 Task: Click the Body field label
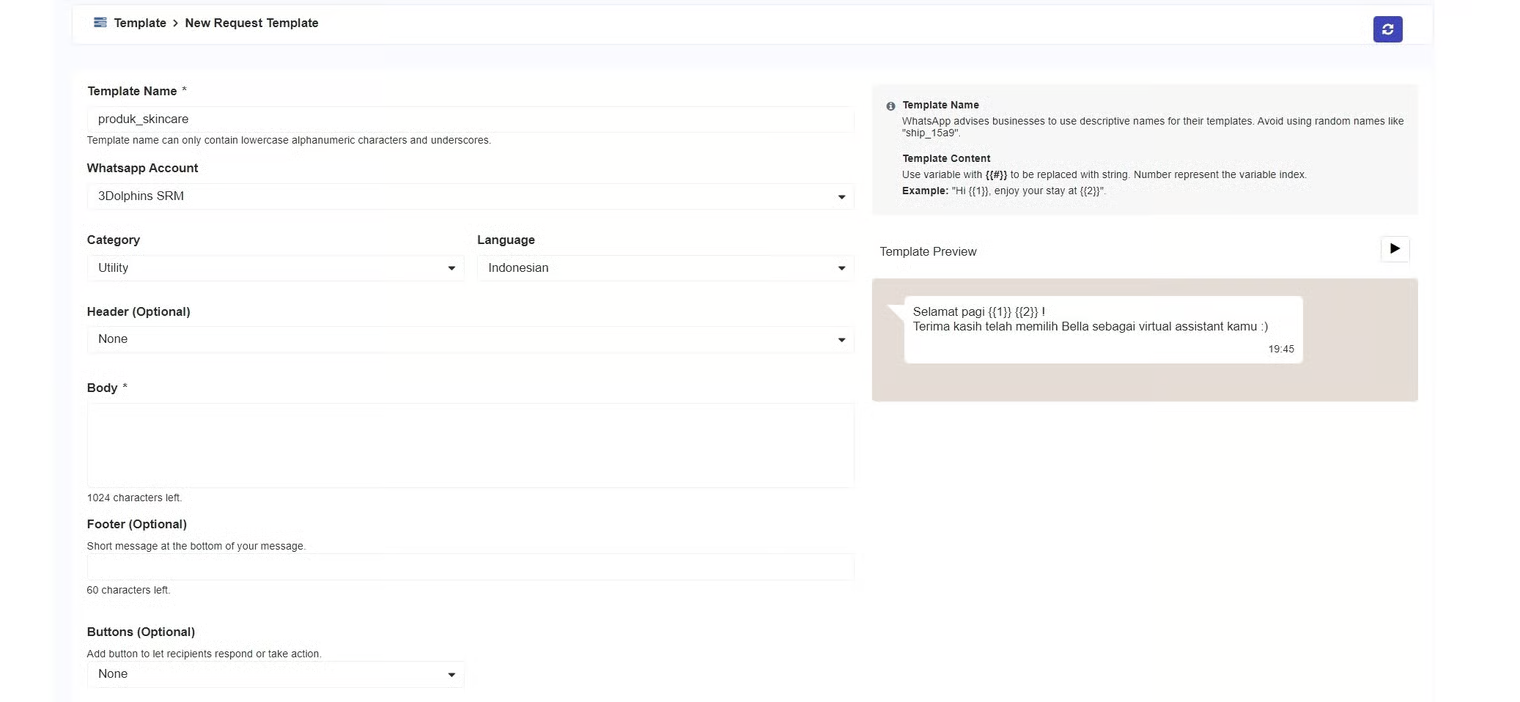[x=102, y=388]
